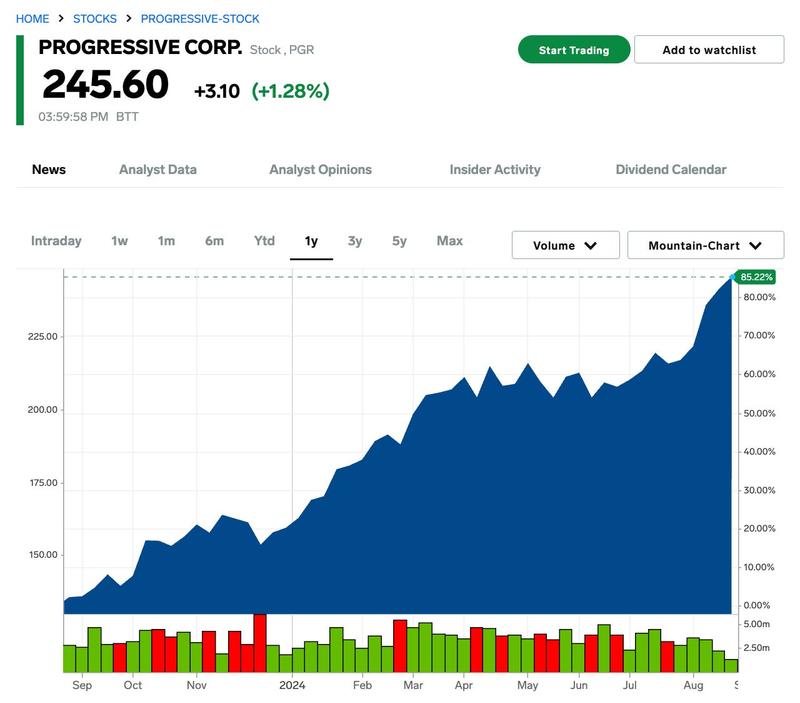
Task: Click the 175.00 price axis label
Action: coord(43,483)
